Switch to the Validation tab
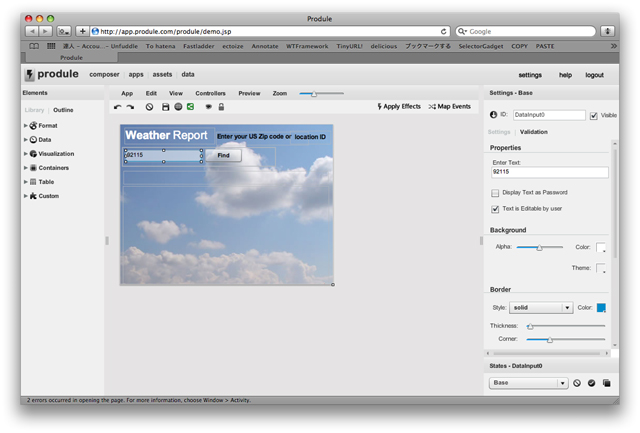640x433 pixels. pyautogui.click(x=533, y=132)
